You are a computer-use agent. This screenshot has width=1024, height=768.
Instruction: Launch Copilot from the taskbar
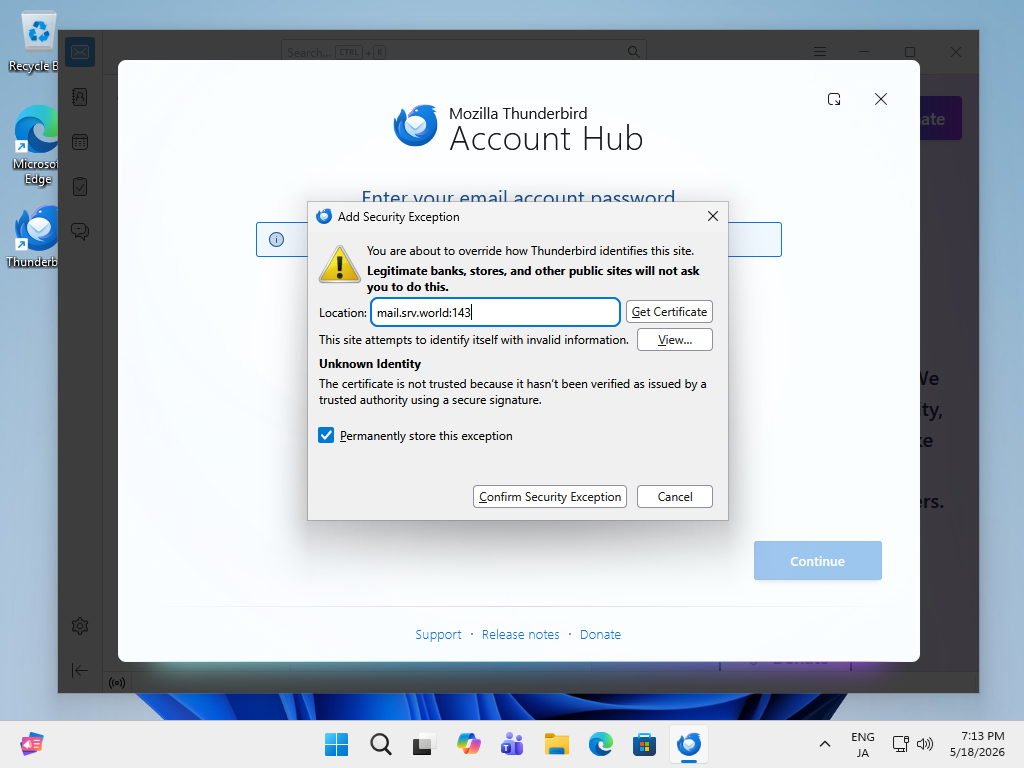click(468, 744)
